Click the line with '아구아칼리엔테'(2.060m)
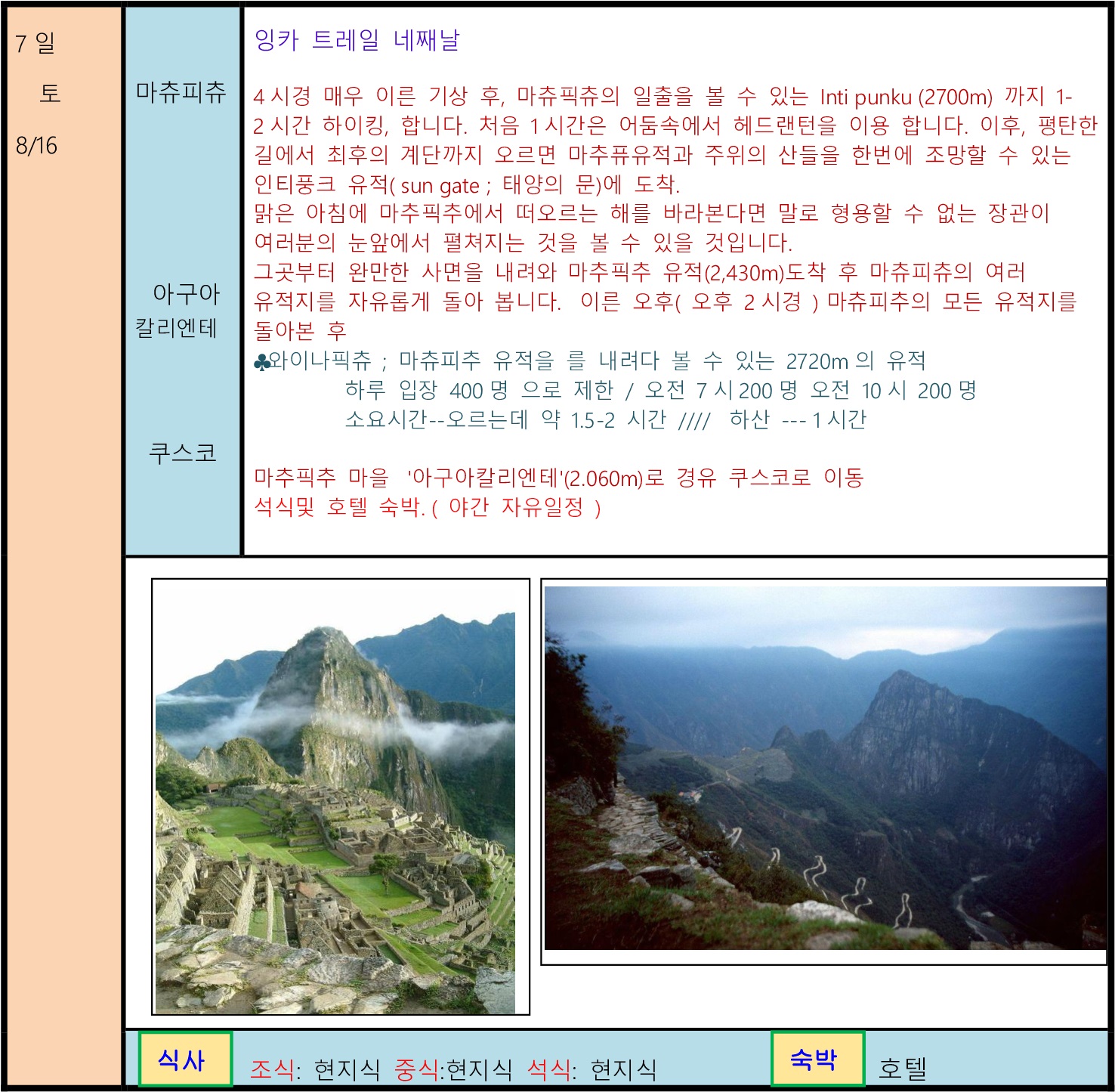 click(559, 478)
